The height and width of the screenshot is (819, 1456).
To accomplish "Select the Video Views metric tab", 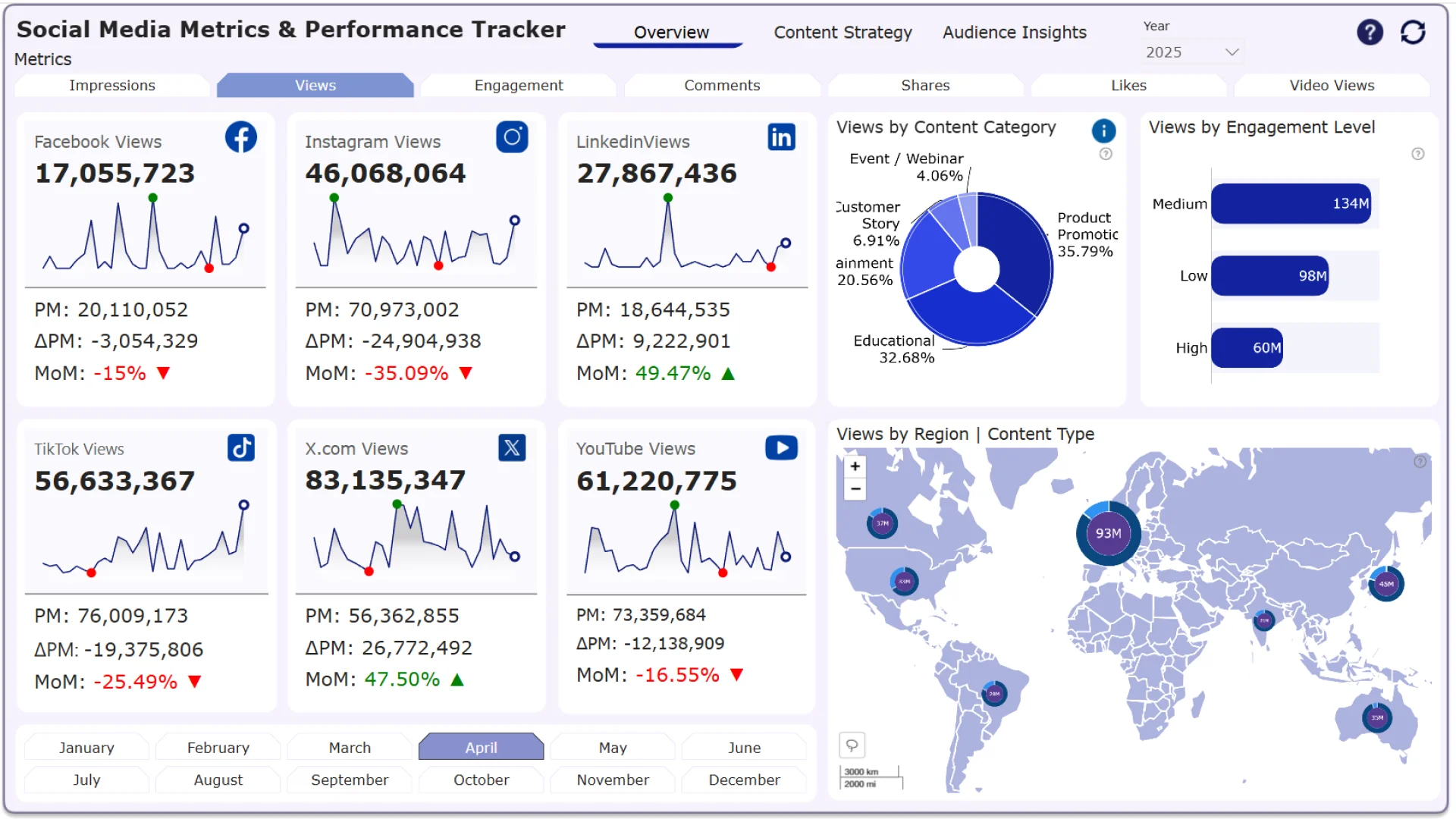I will [1332, 86].
